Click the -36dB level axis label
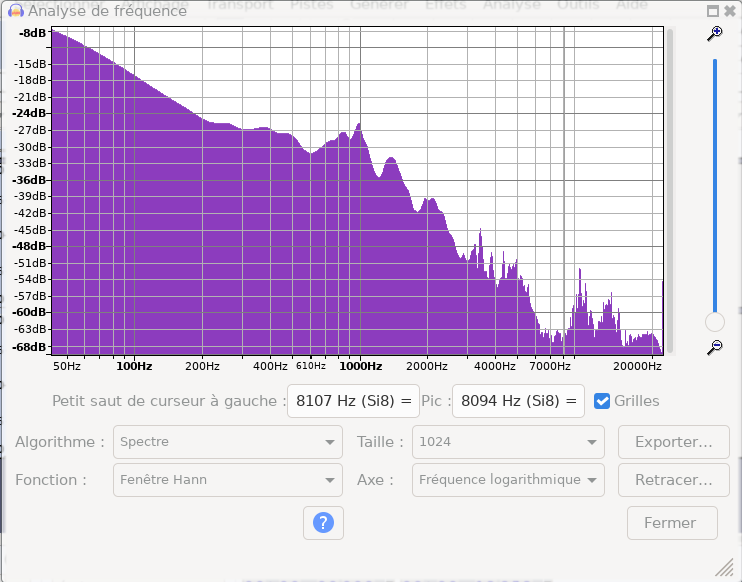The width and height of the screenshot is (742, 582). (29, 180)
